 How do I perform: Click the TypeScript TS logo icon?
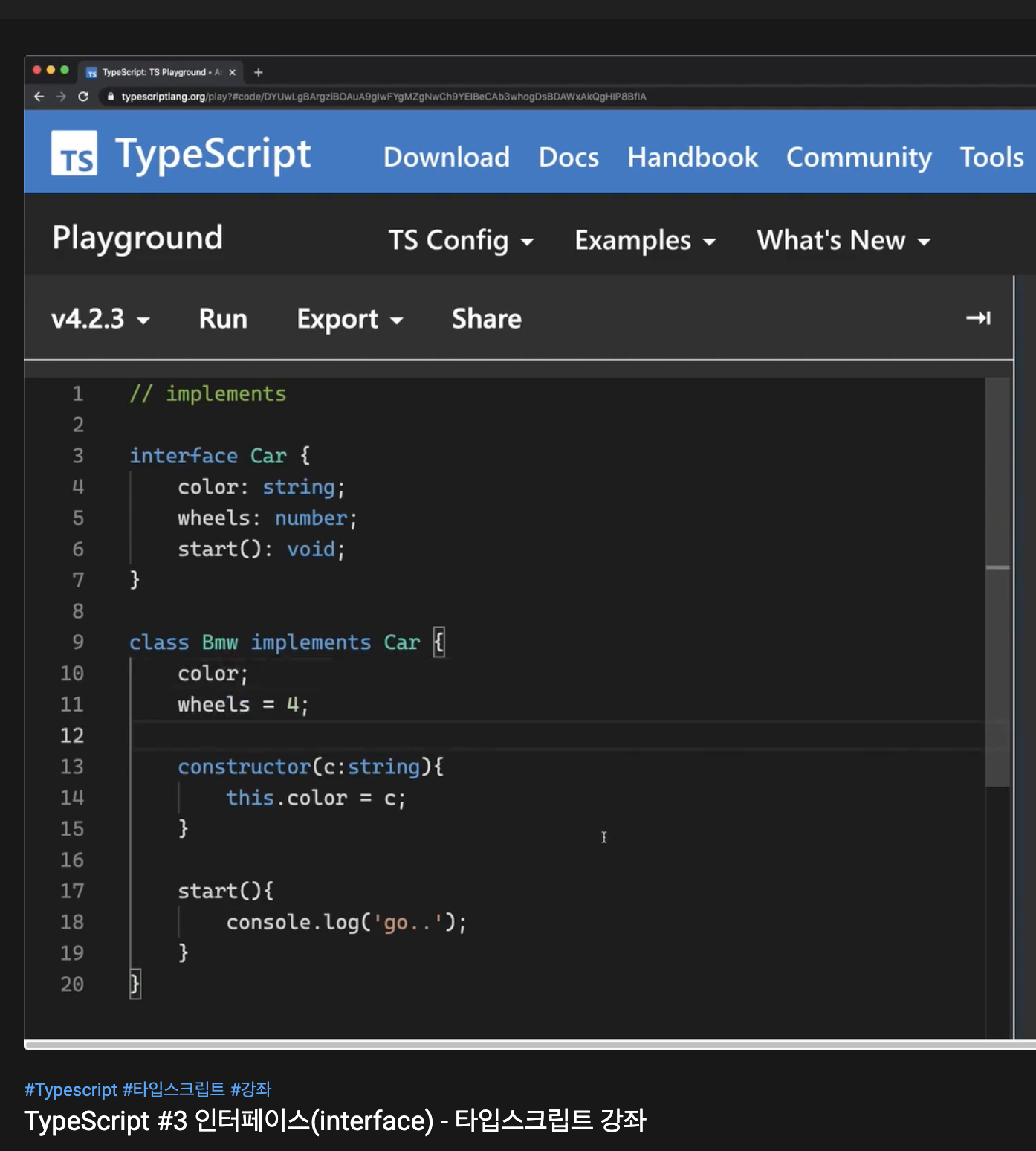tap(74, 154)
